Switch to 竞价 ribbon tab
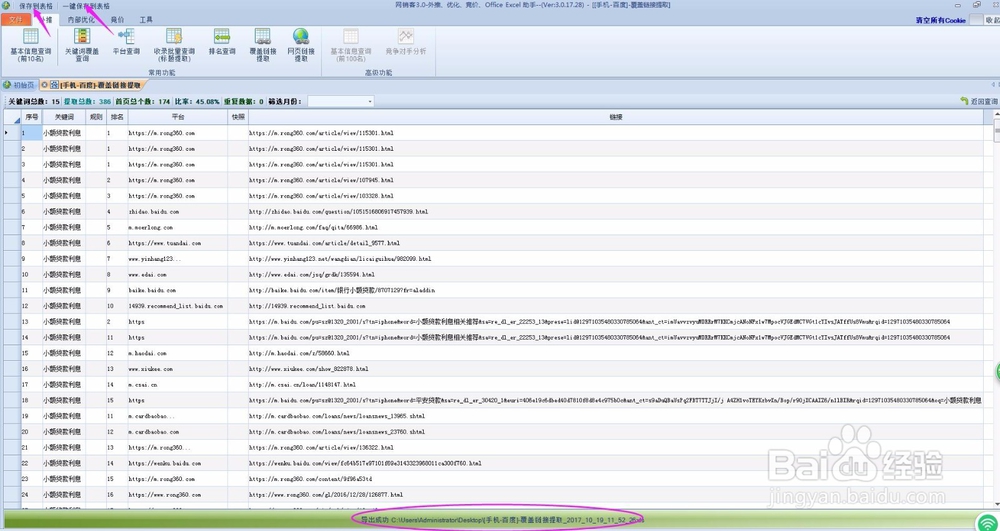 pyautogui.click(x=117, y=20)
